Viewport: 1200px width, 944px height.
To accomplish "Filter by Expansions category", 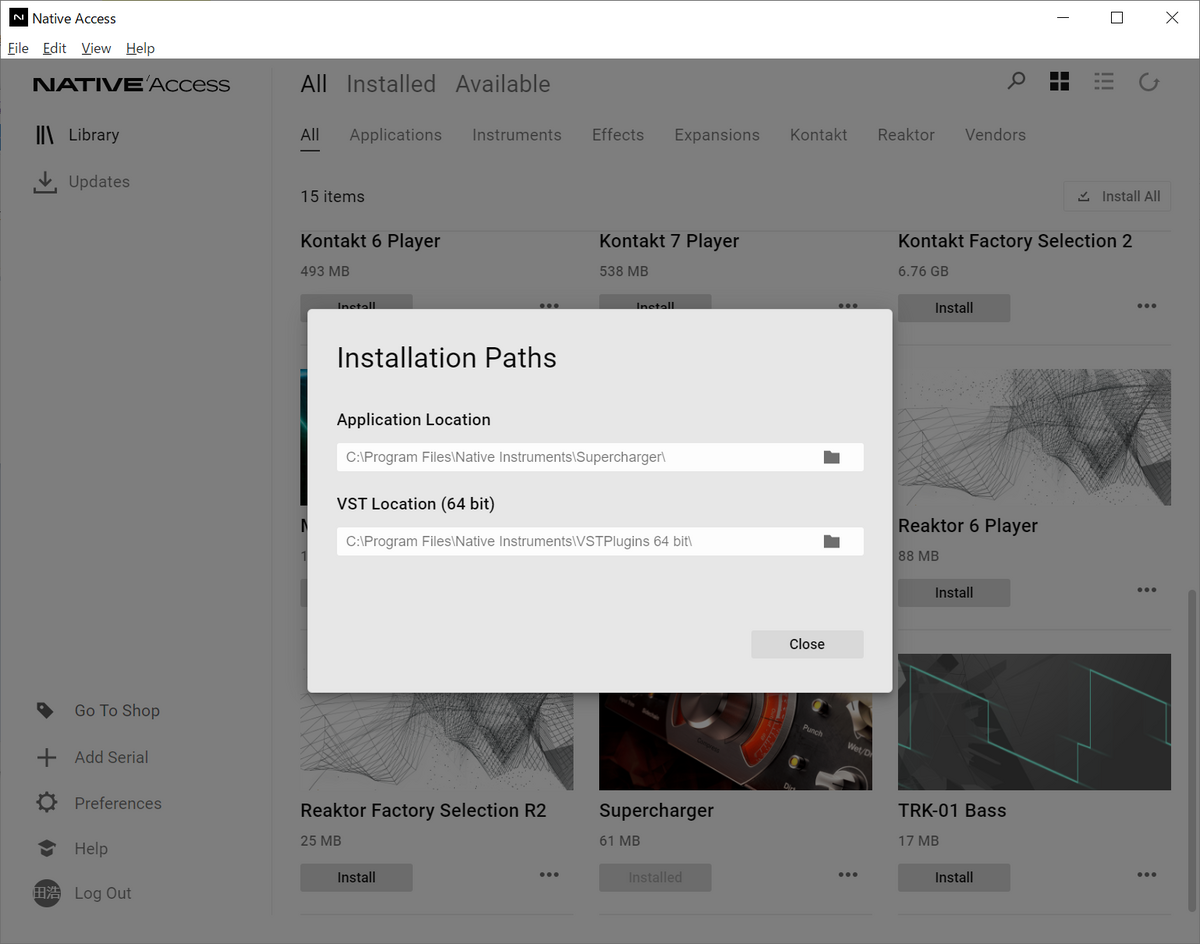I will [717, 135].
